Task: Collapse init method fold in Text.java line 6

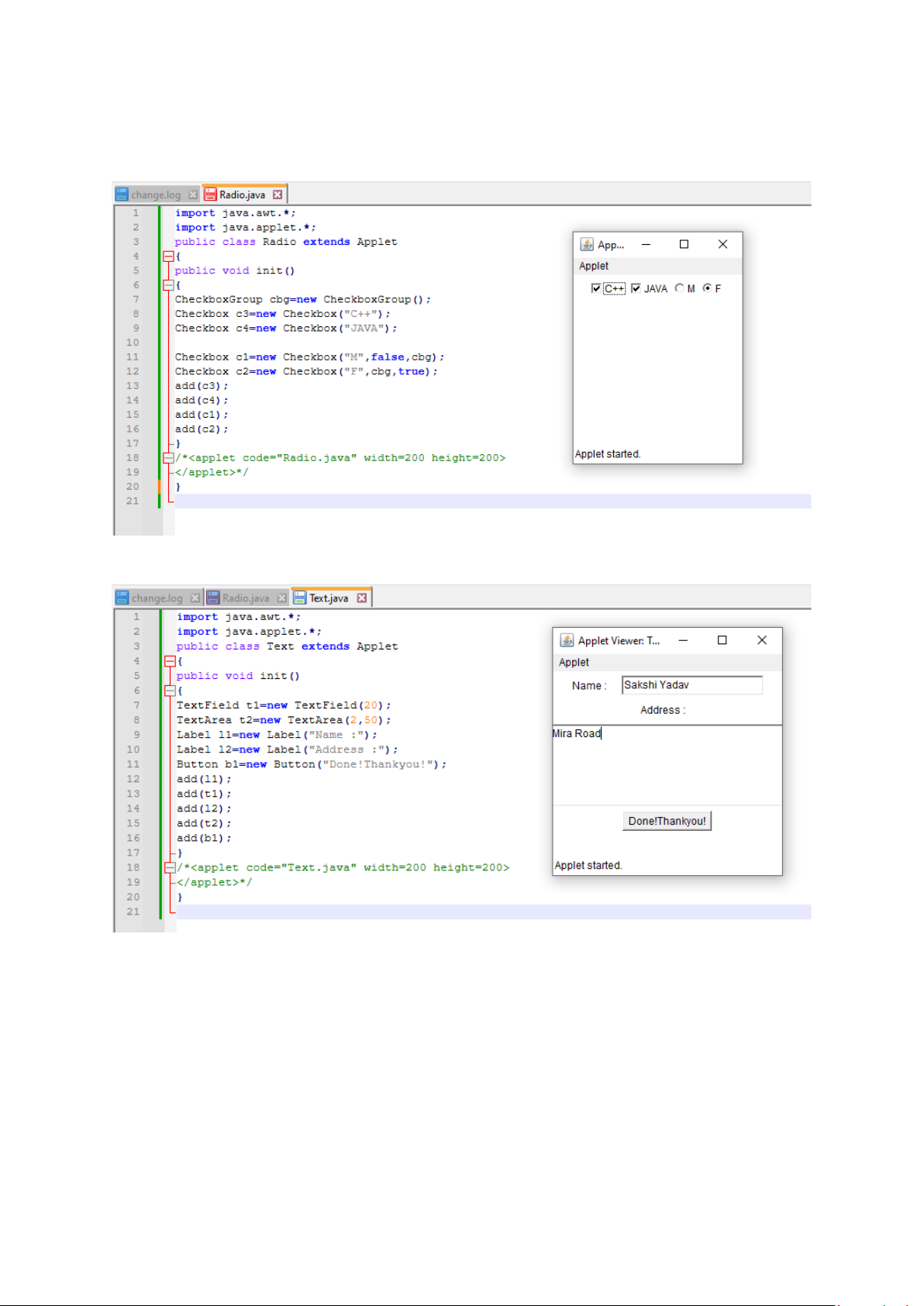Action: [170, 691]
